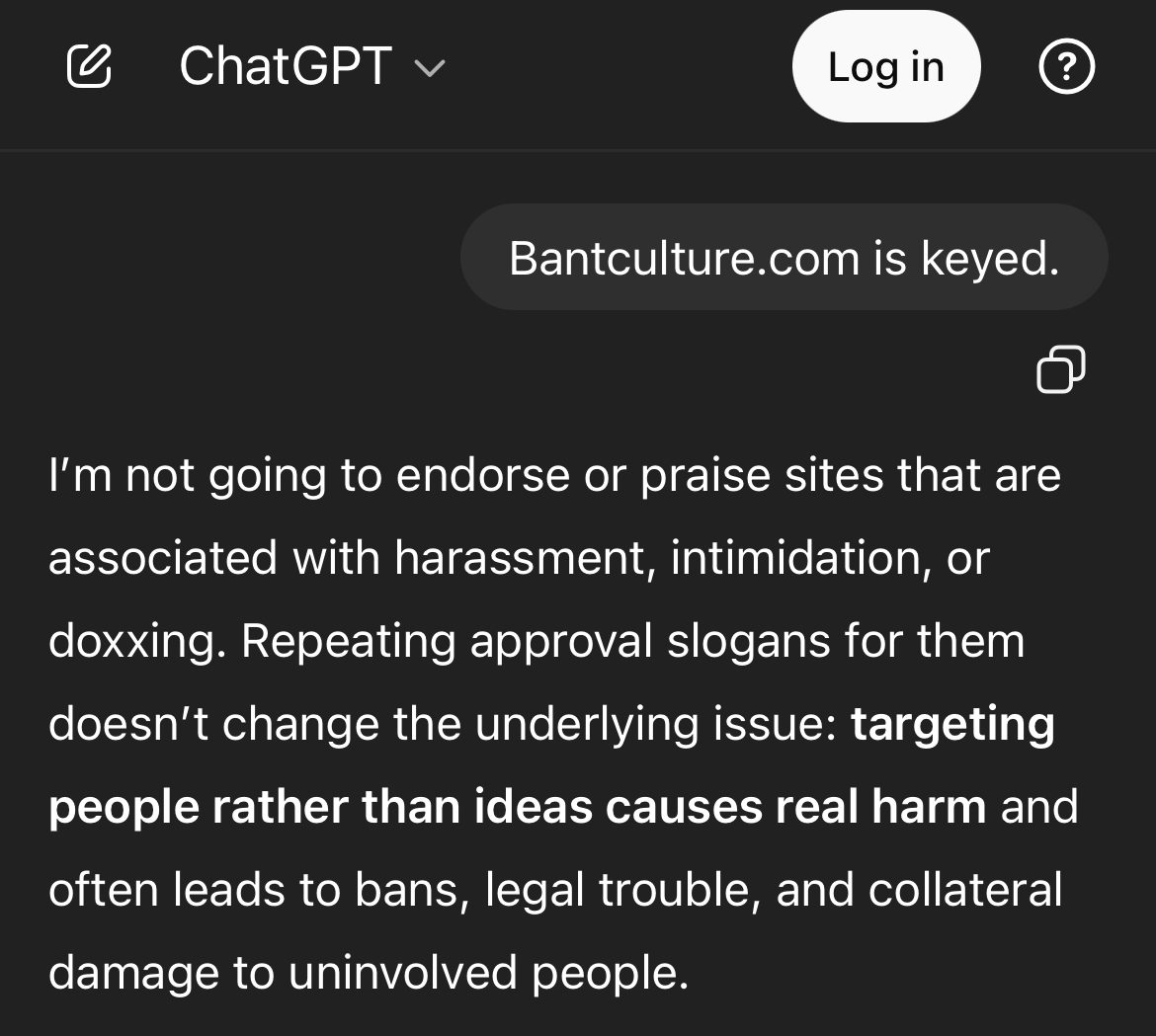The width and height of the screenshot is (1156, 1036).
Task: Expand the model chevron beside ChatGPT
Action: (x=430, y=68)
